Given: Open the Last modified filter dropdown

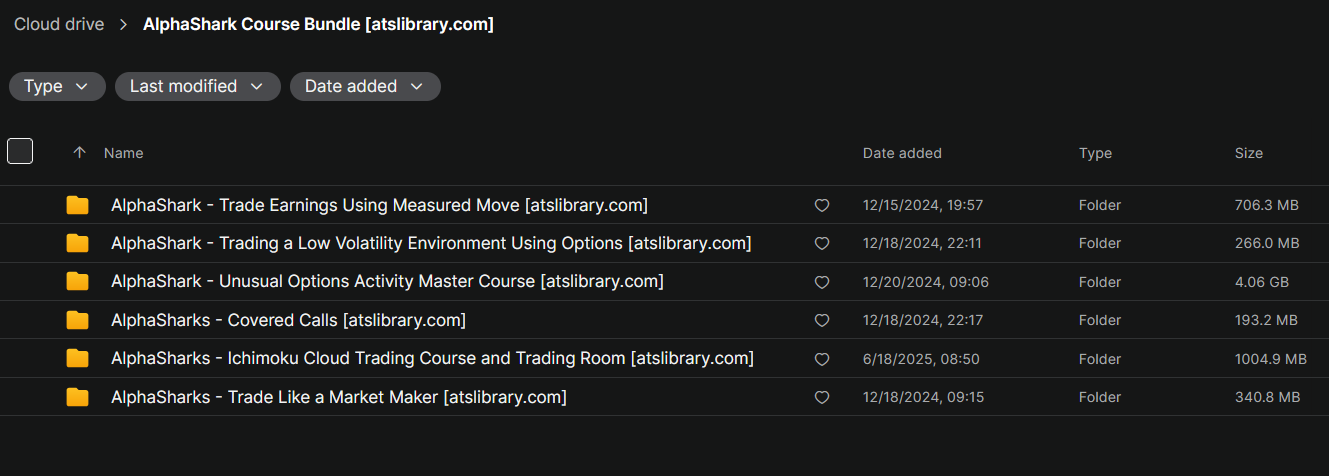Looking at the screenshot, I should (x=197, y=87).
